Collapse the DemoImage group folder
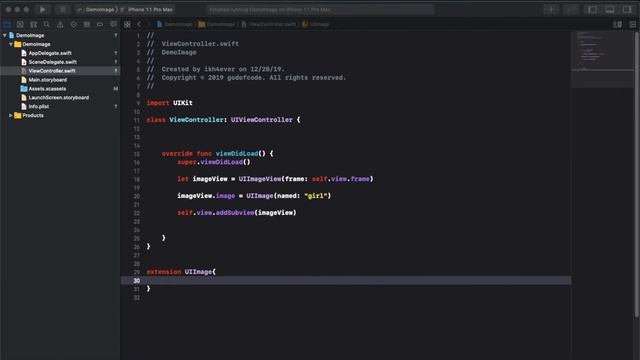Viewport: 640px width, 360px height. 11,44
